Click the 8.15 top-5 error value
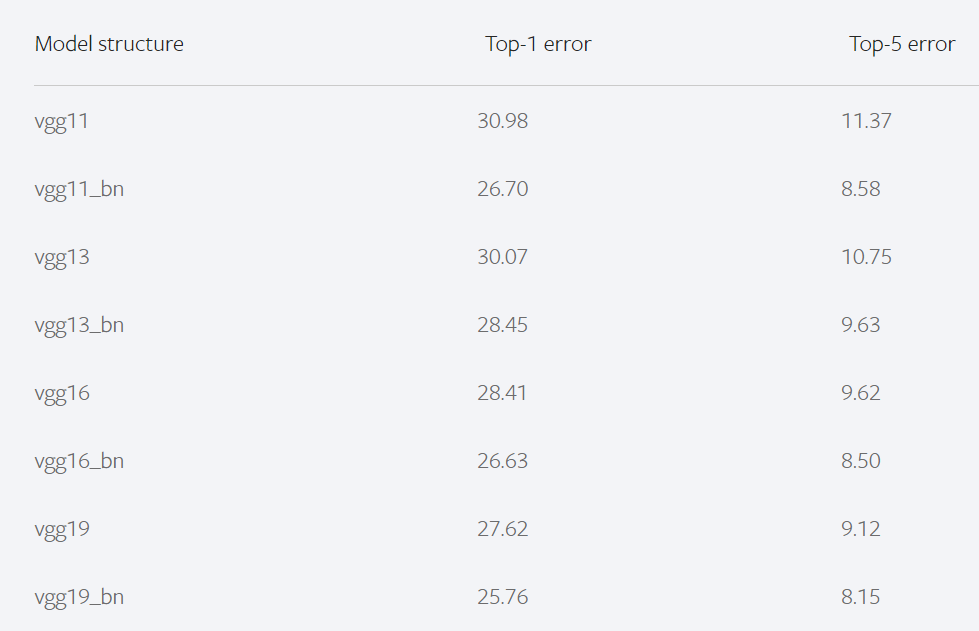Viewport: 979px width, 631px height. point(861,598)
